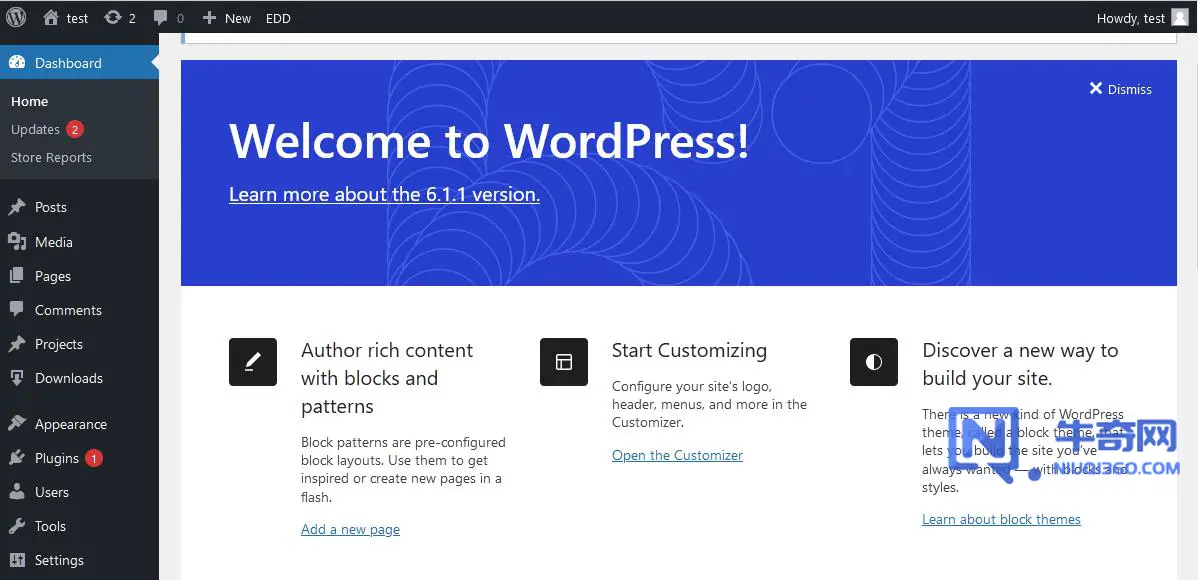The image size is (1198, 580).
Task: Click the Downloads icon in the sidebar
Action: pyautogui.click(x=16, y=378)
